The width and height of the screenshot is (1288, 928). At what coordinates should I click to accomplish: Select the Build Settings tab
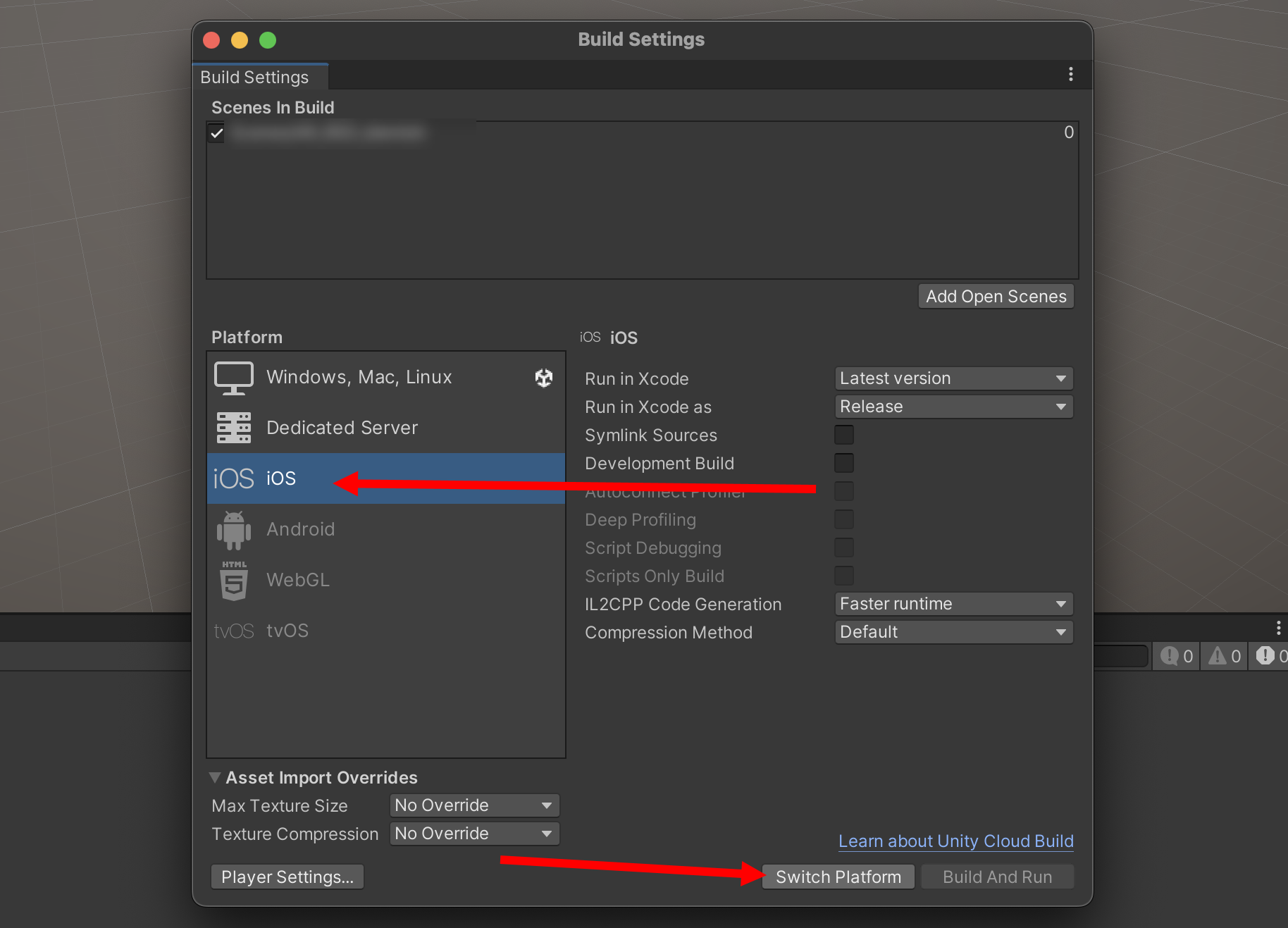click(x=260, y=77)
